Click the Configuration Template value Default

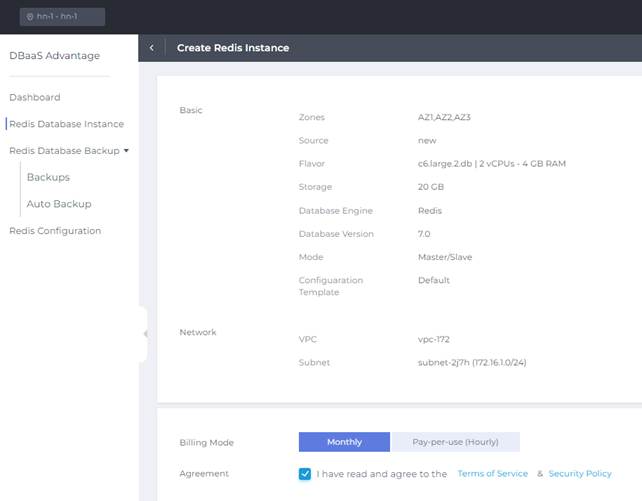click(434, 280)
